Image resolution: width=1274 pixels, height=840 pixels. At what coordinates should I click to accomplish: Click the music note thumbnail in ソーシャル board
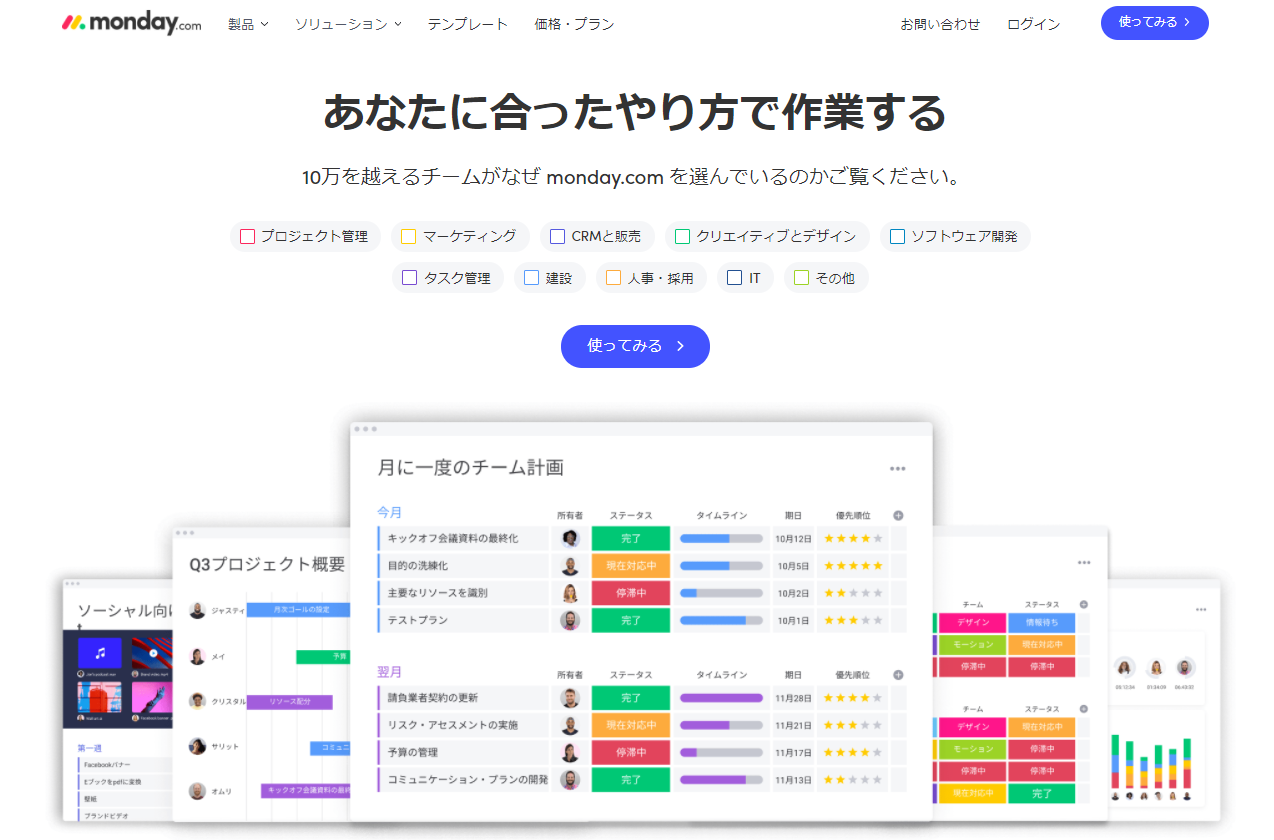point(100,653)
